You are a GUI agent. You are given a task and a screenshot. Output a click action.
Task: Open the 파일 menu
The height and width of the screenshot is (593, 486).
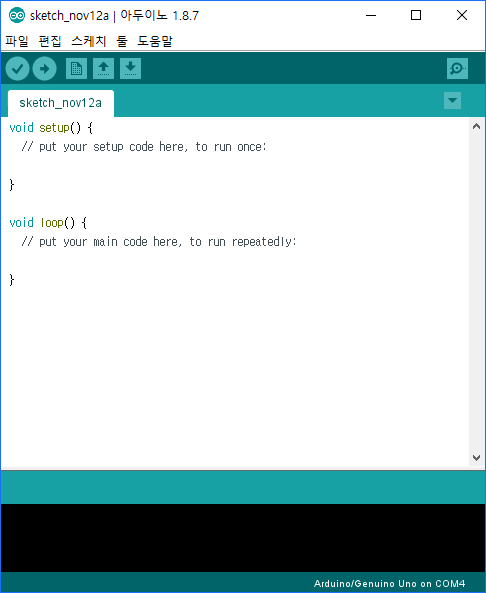17,41
